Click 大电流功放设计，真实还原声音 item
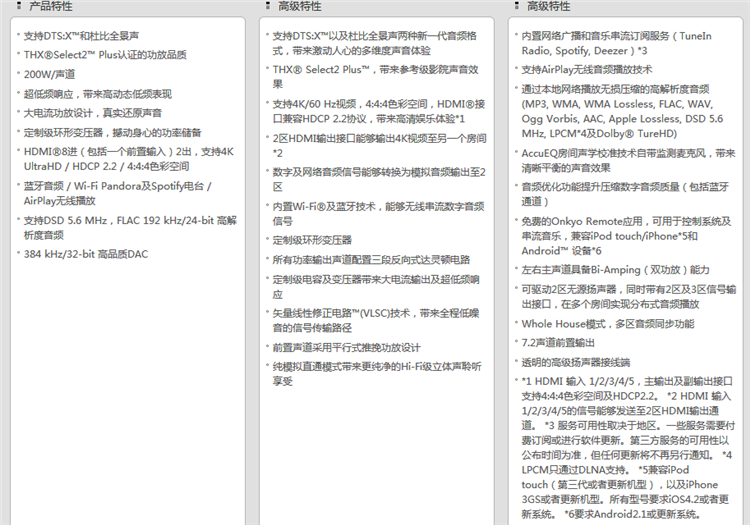Viewport: 750px width, 525px height. coord(93,113)
